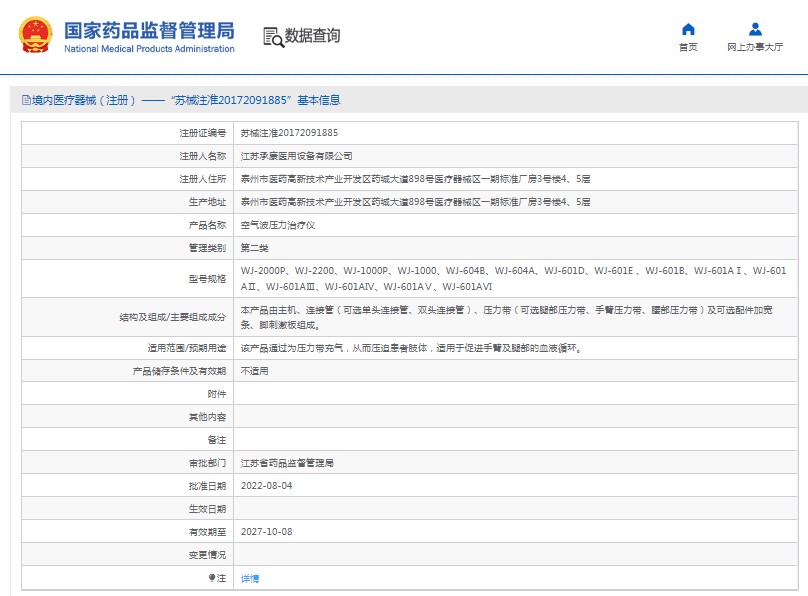The width and height of the screenshot is (808, 596).
Task: Select product name 空气波压力治疗仪
Action: [278, 225]
